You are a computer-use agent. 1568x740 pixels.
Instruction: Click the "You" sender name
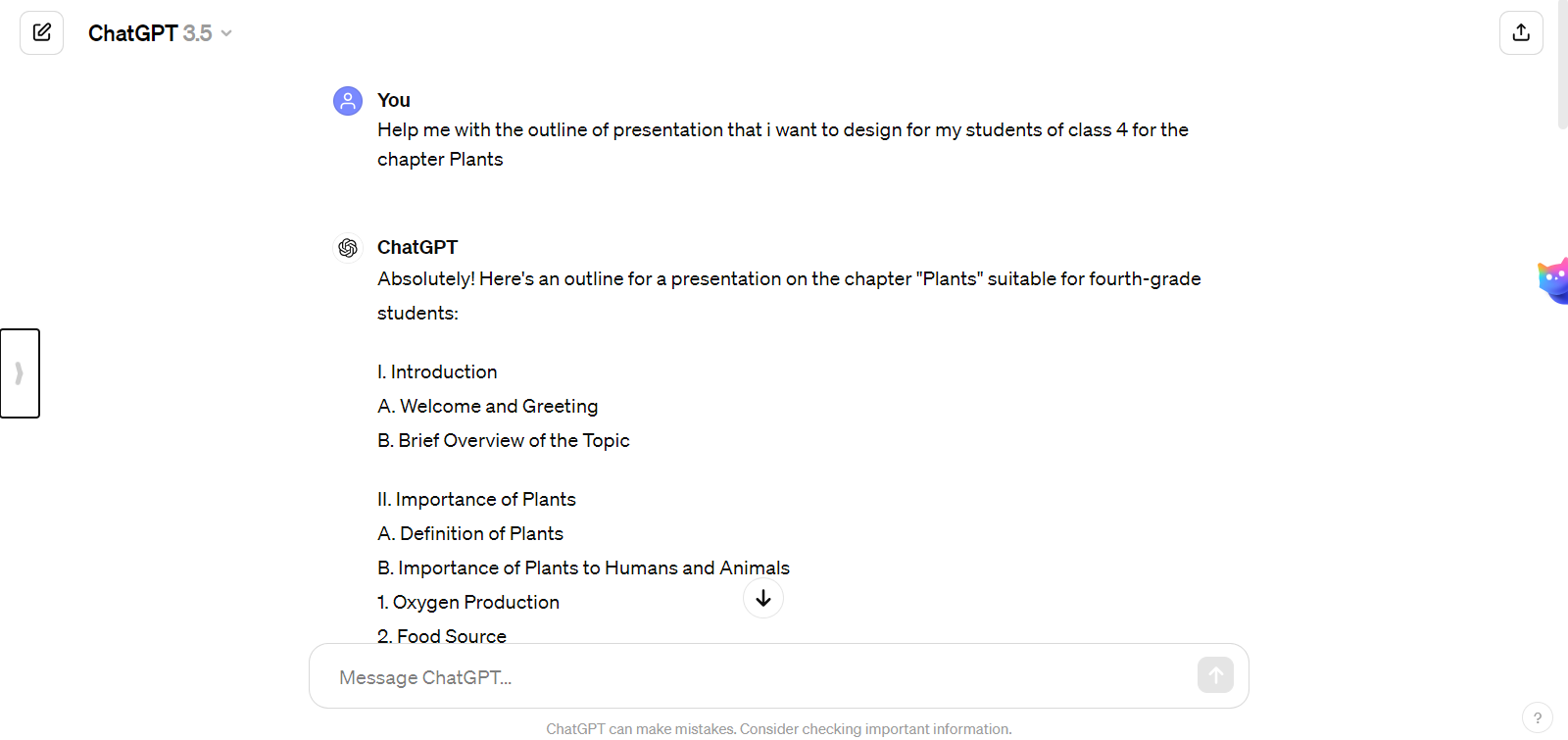[393, 100]
